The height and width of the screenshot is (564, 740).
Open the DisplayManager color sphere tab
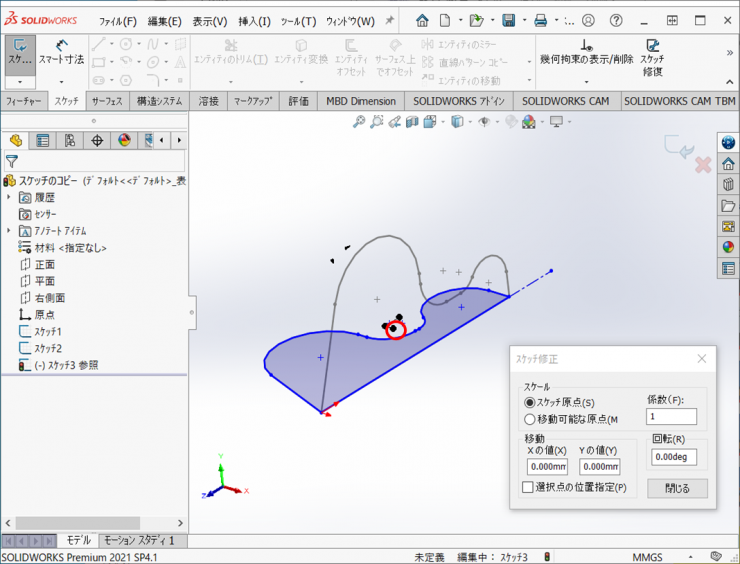[x=124, y=140]
